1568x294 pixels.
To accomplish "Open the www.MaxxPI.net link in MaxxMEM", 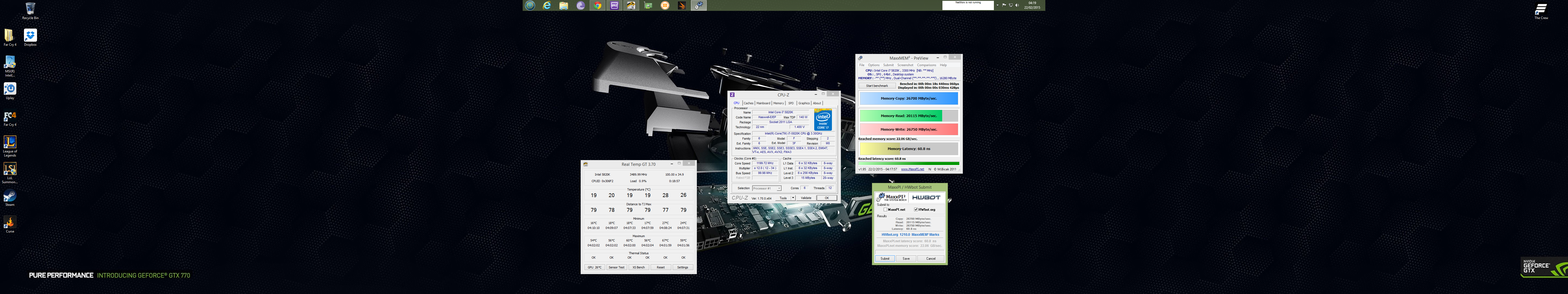I will [x=912, y=169].
